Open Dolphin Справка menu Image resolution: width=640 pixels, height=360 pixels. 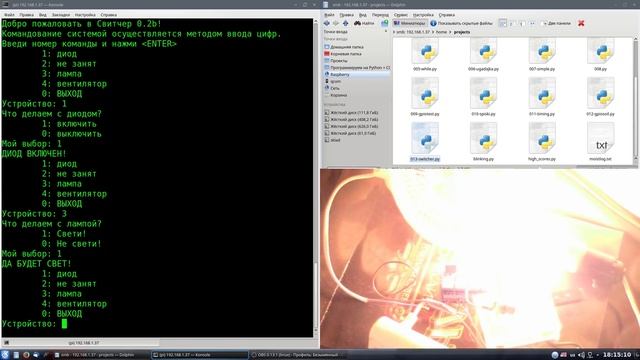pyautogui.click(x=447, y=15)
